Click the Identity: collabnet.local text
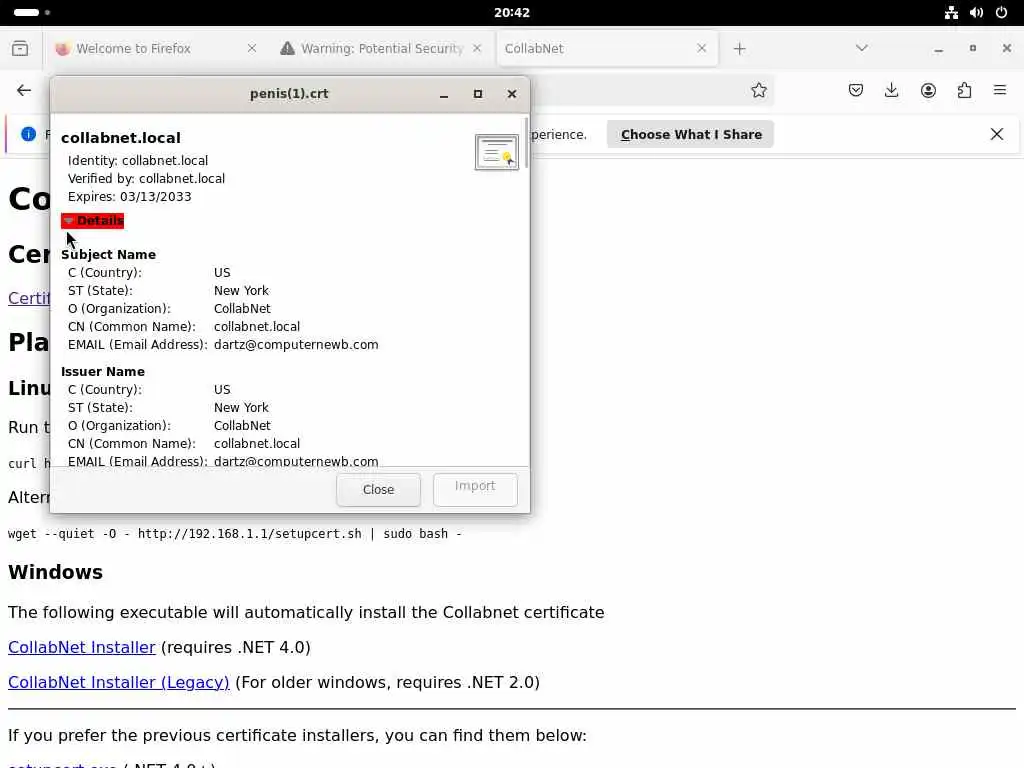 [x=138, y=161]
